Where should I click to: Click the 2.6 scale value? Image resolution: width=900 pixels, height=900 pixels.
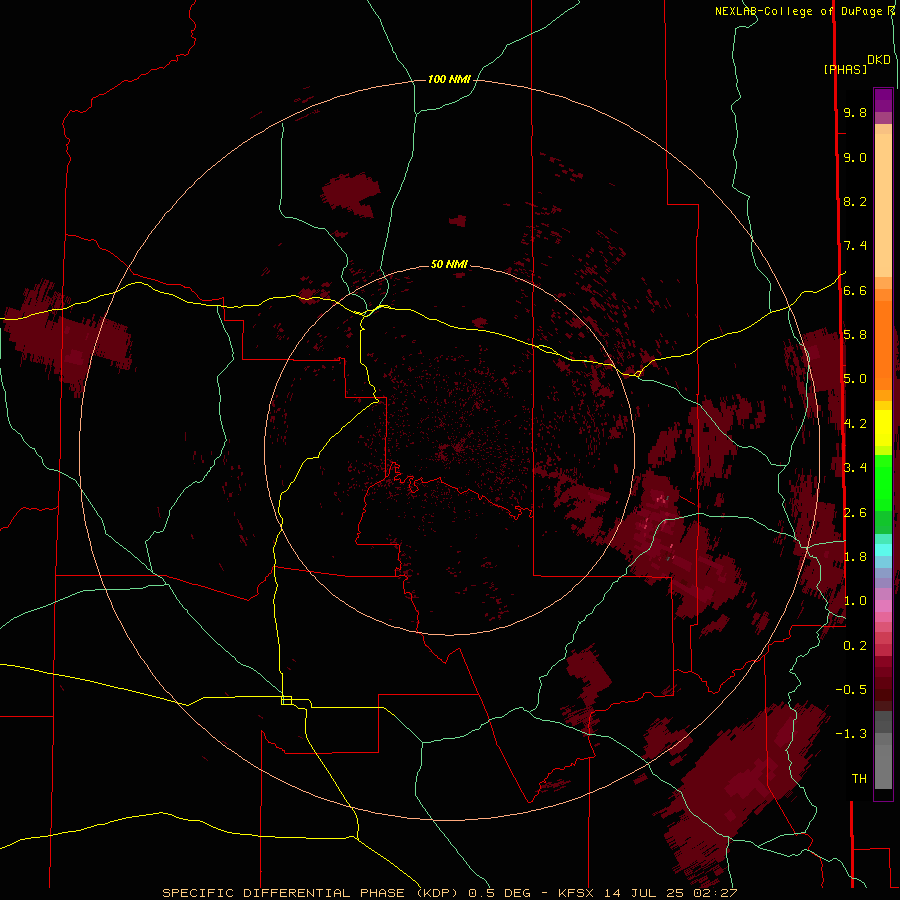(855, 513)
